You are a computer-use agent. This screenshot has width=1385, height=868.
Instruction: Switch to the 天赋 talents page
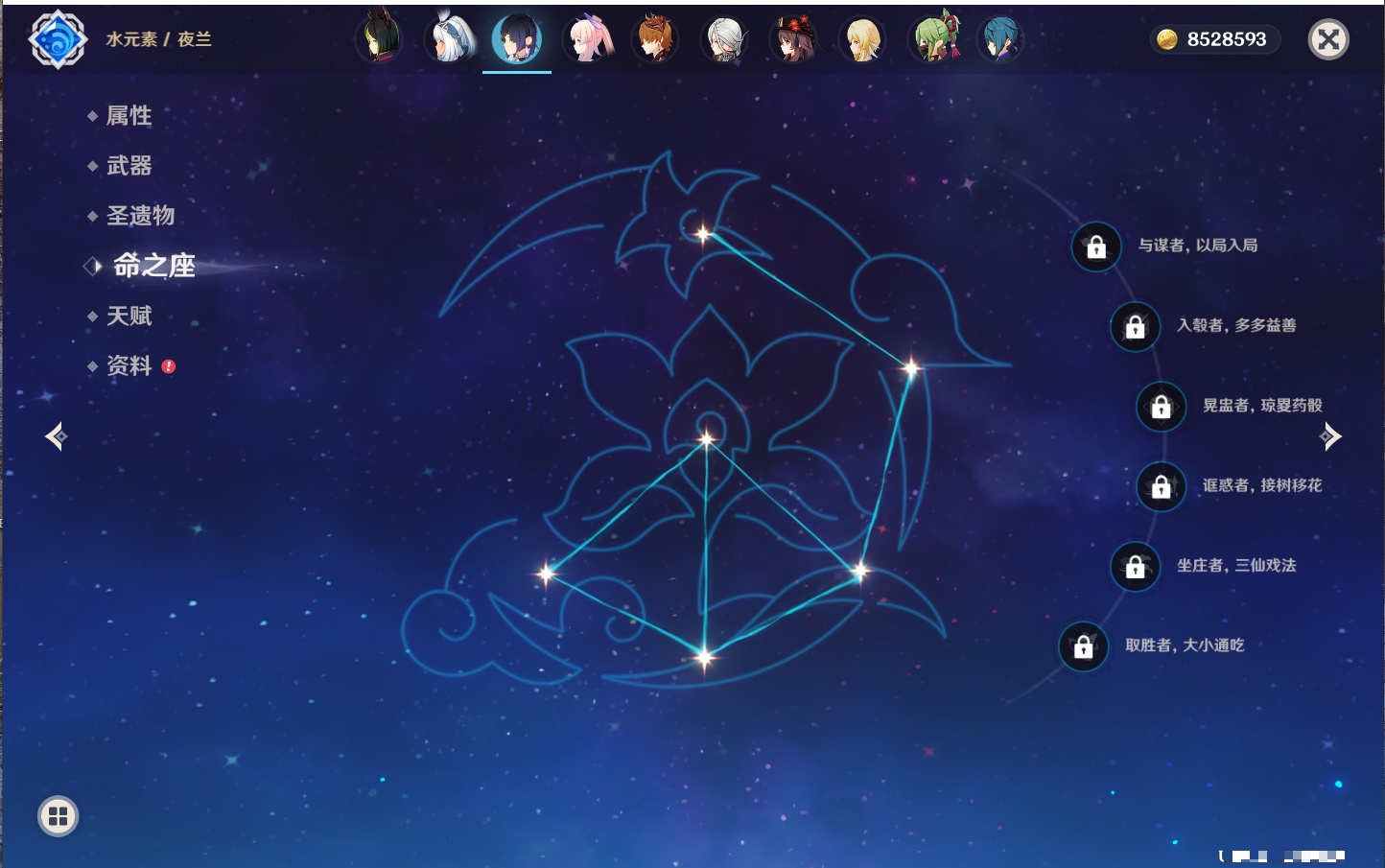pyautogui.click(x=129, y=316)
